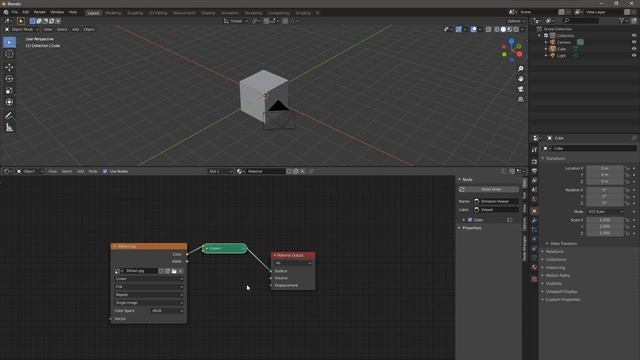The height and width of the screenshot is (360, 640).
Task: Enable rendered viewport shading mode
Action: pos(516,29)
